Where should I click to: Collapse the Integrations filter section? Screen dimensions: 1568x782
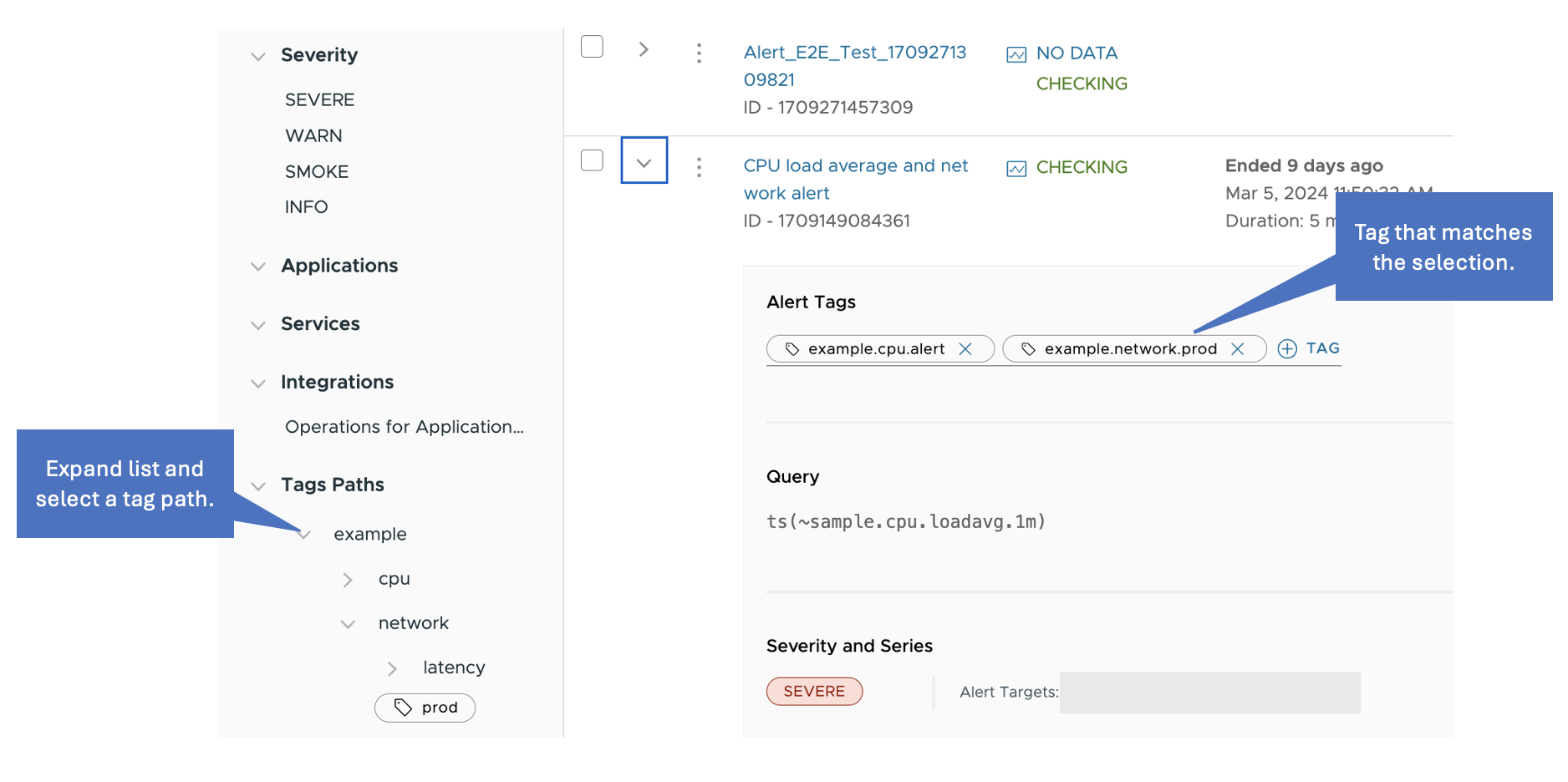point(258,384)
